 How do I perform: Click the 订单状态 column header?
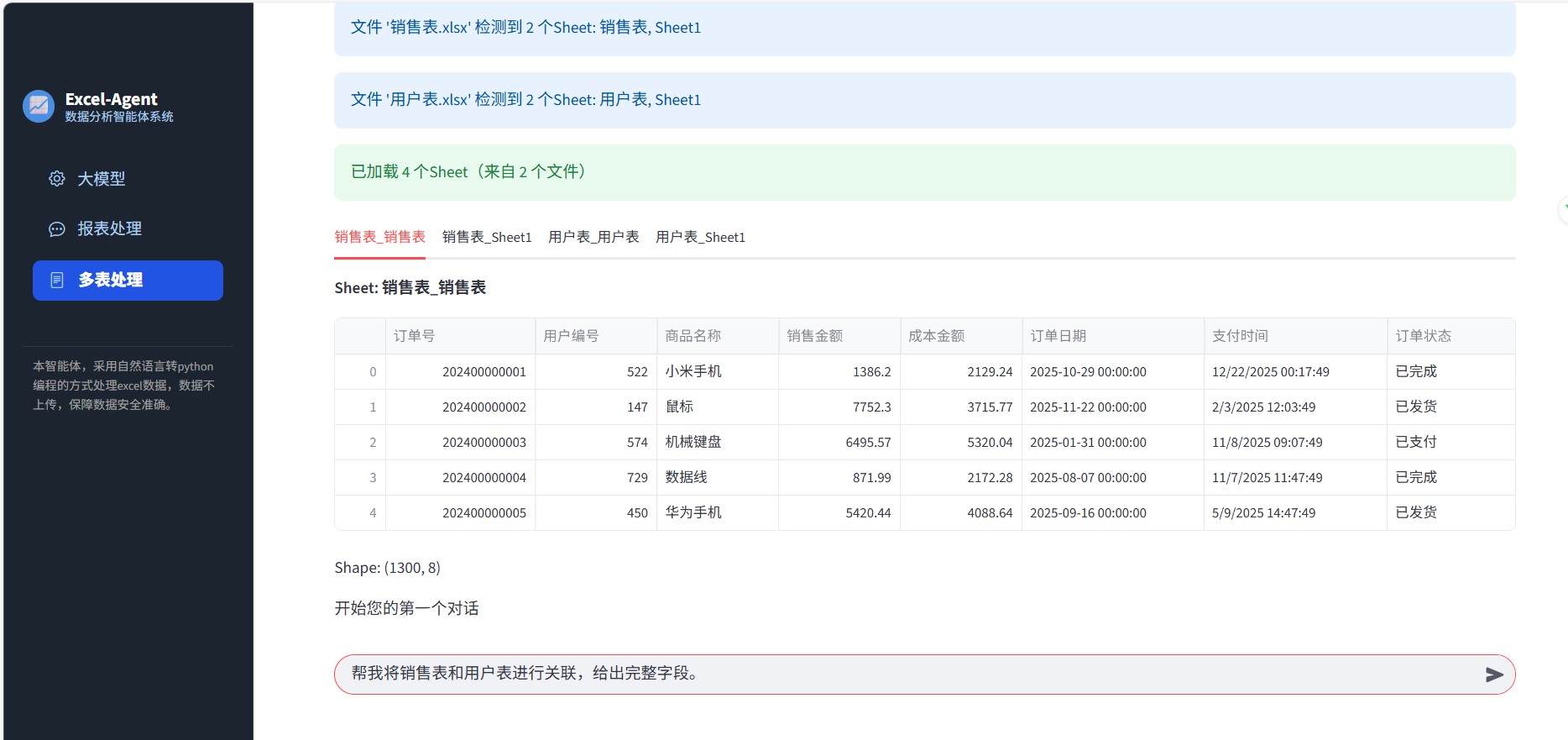[1423, 336]
